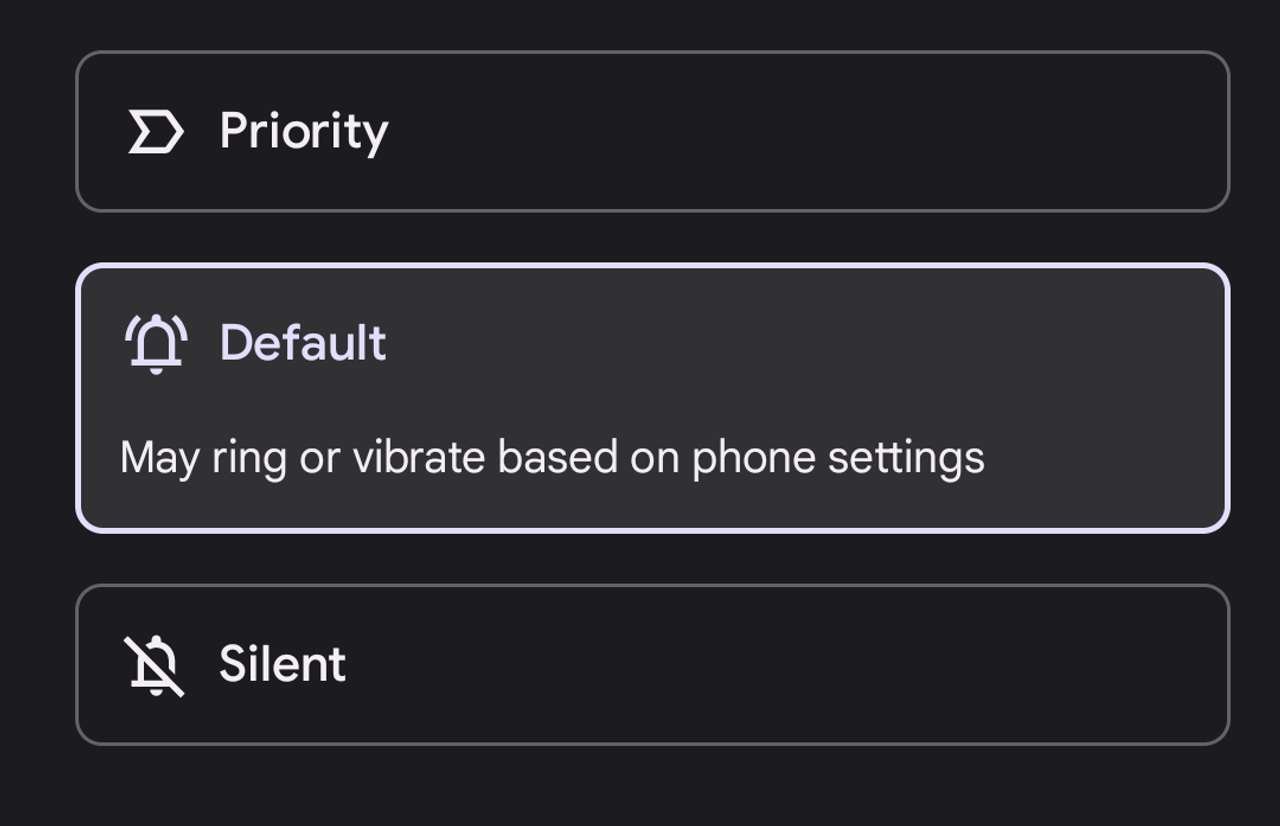Keep Default by tapping its bell icon
Screen dimensions: 1280x826
156,343
